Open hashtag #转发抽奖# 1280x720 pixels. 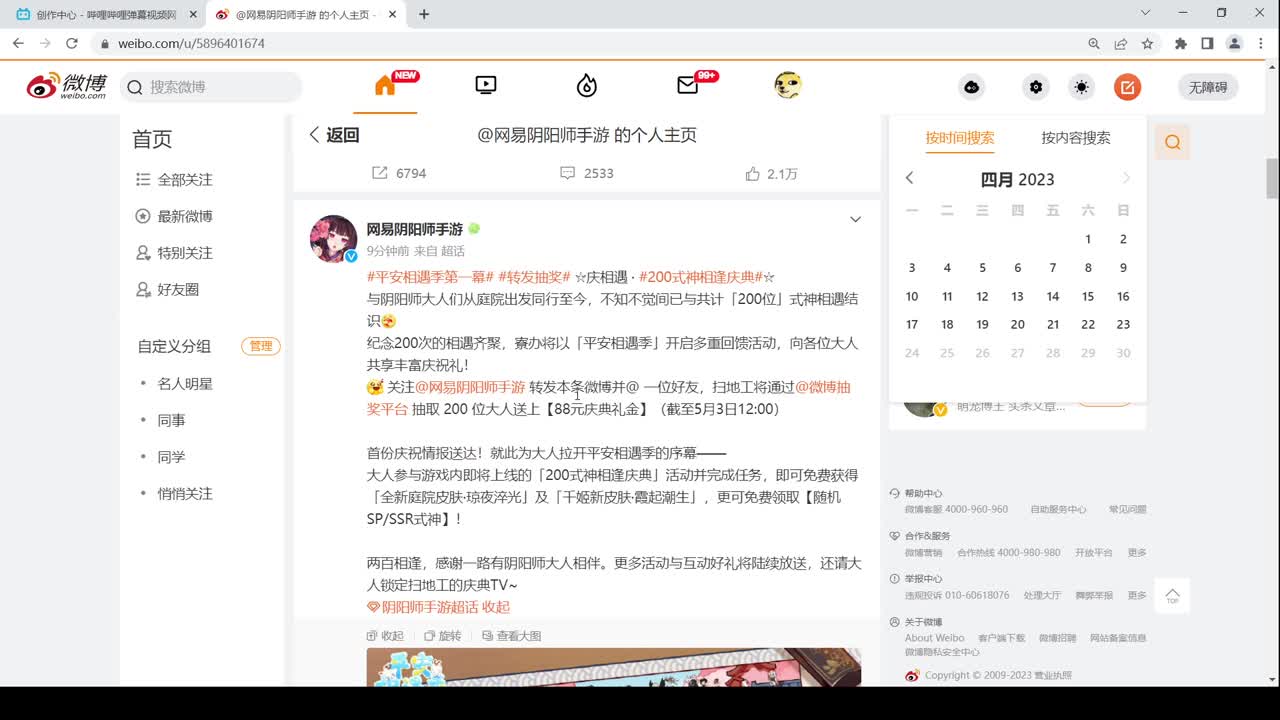tap(534, 277)
